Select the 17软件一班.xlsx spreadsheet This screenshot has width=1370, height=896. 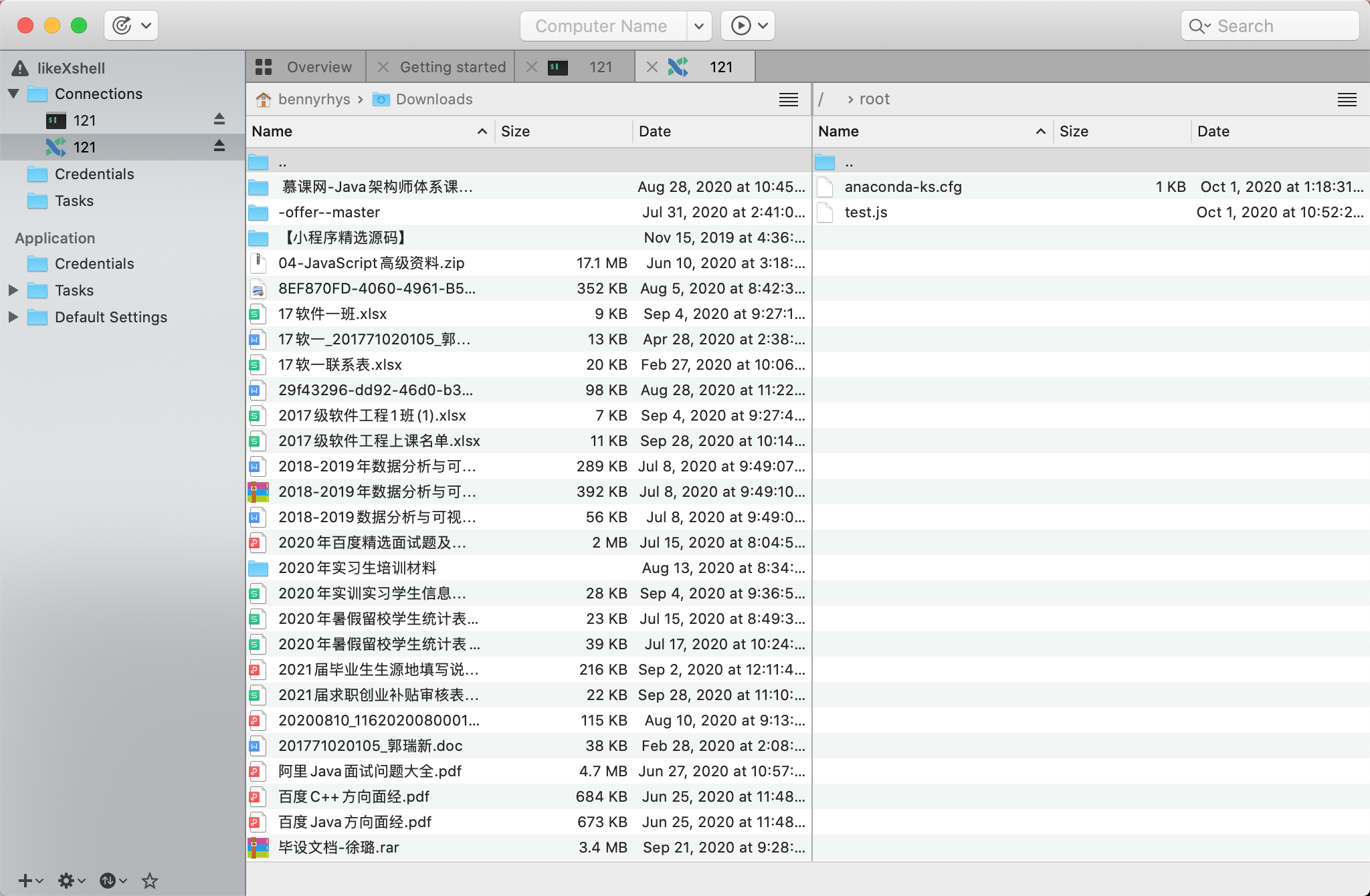click(x=528, y=314)
